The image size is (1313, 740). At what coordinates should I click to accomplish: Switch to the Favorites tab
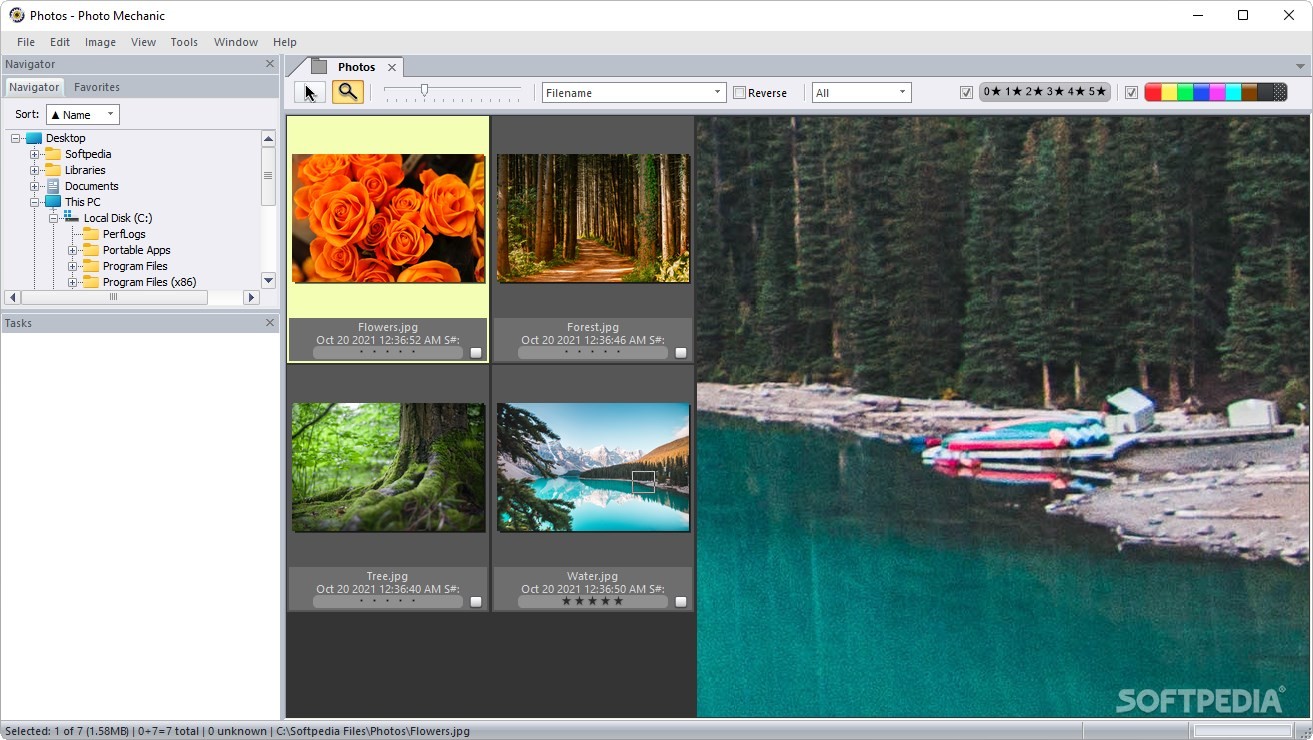tap(96, 87)
